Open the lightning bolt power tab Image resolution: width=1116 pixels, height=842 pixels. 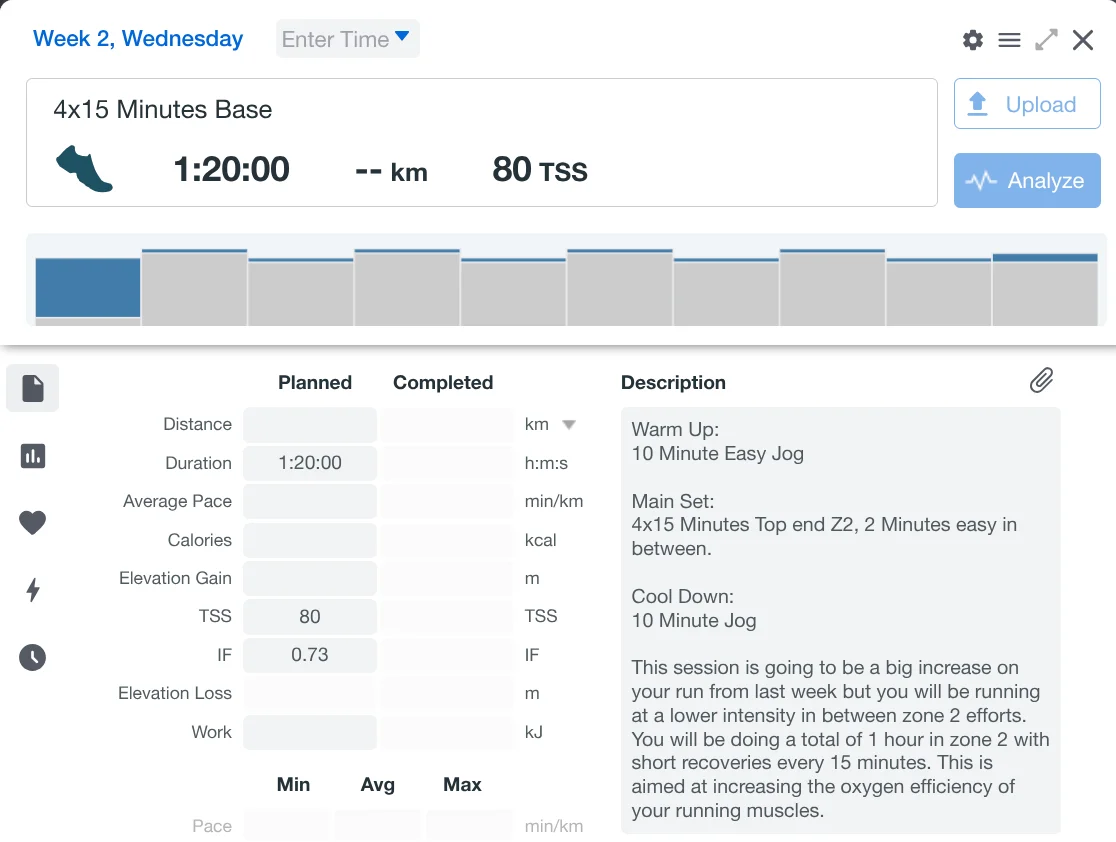[x=33, y=590]
